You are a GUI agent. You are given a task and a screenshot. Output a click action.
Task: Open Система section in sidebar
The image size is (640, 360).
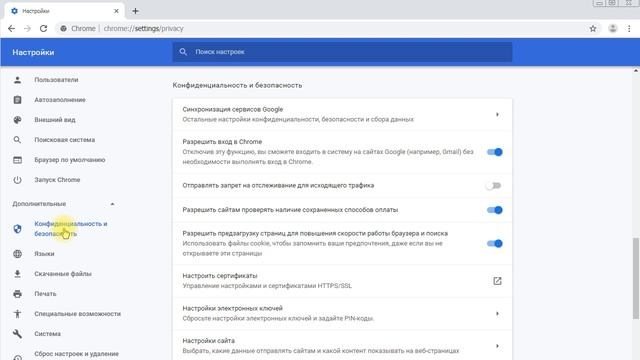click(x=47, y=334)
